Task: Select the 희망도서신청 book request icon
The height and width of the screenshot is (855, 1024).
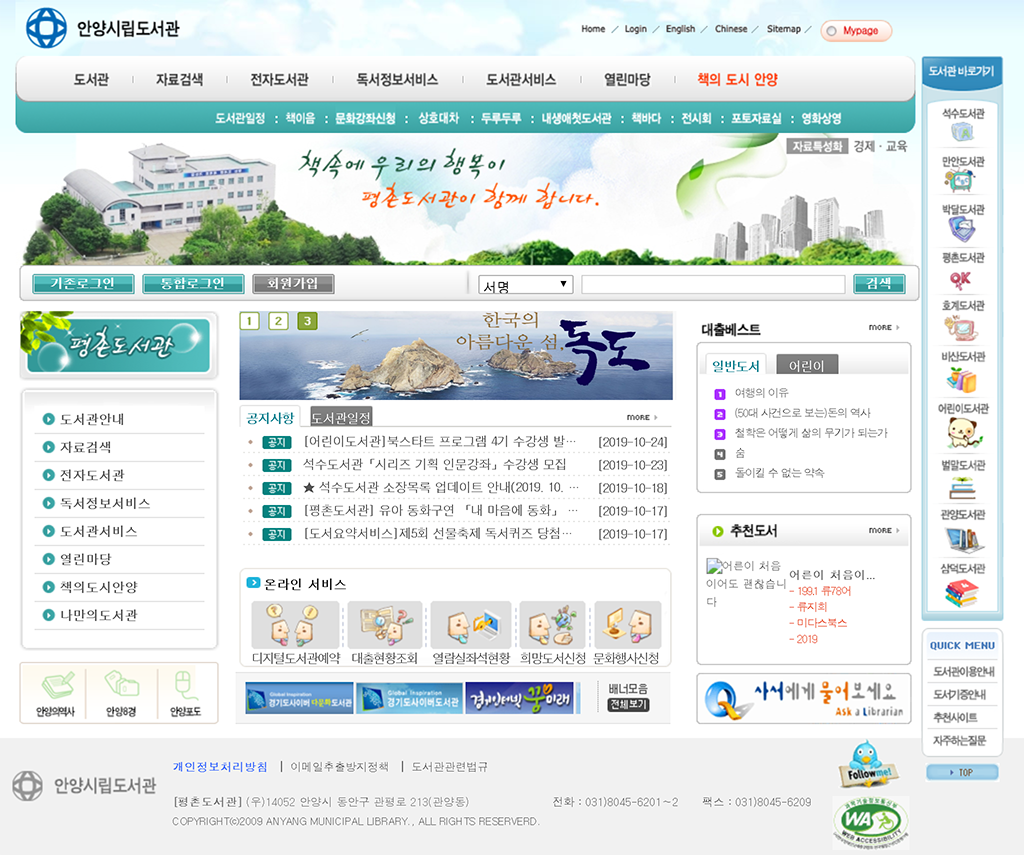Action: (552, 626)
